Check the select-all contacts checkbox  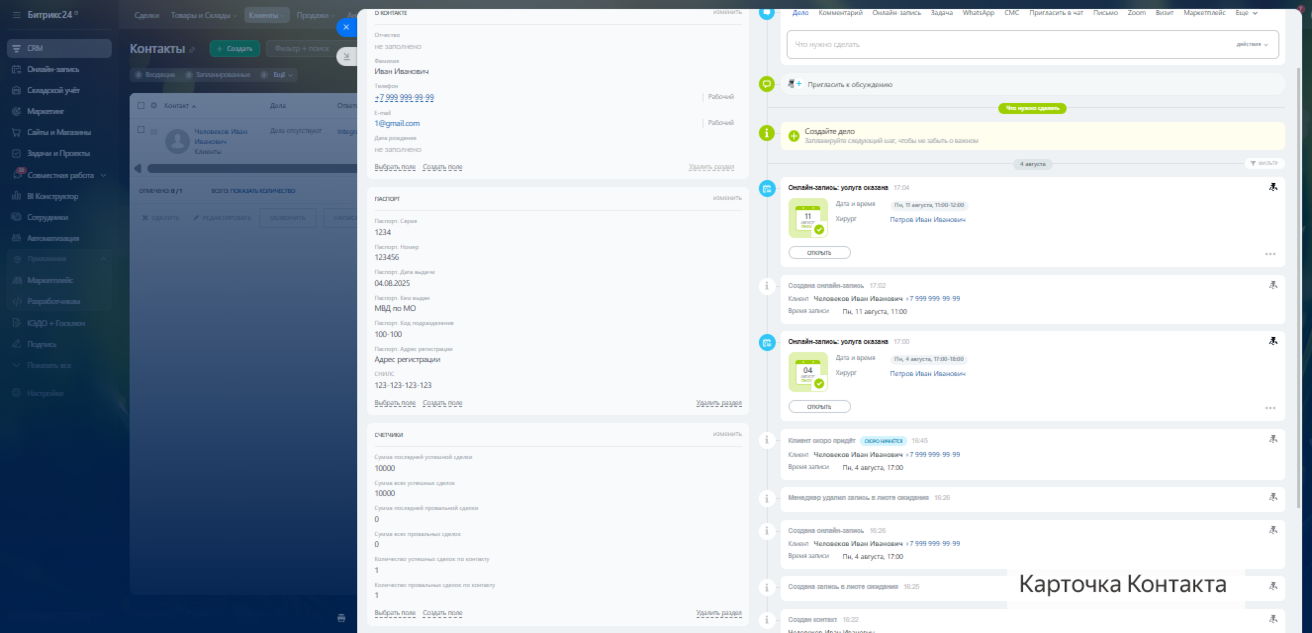pos(141,105)
